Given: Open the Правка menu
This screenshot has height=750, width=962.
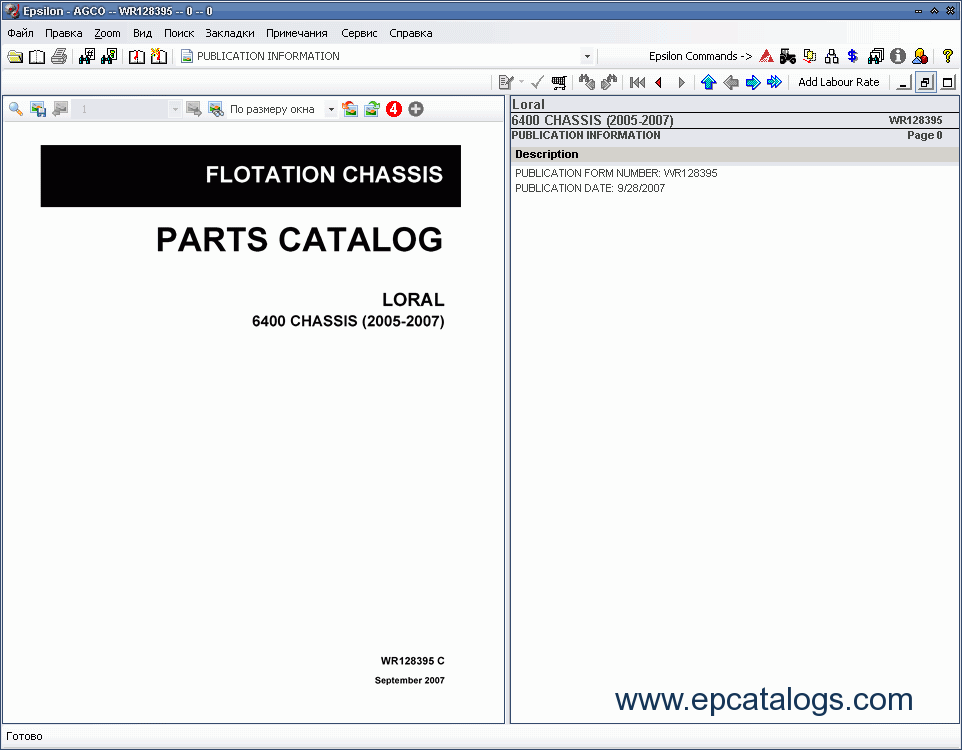Looking at the screenshot, I should (64, 33).
